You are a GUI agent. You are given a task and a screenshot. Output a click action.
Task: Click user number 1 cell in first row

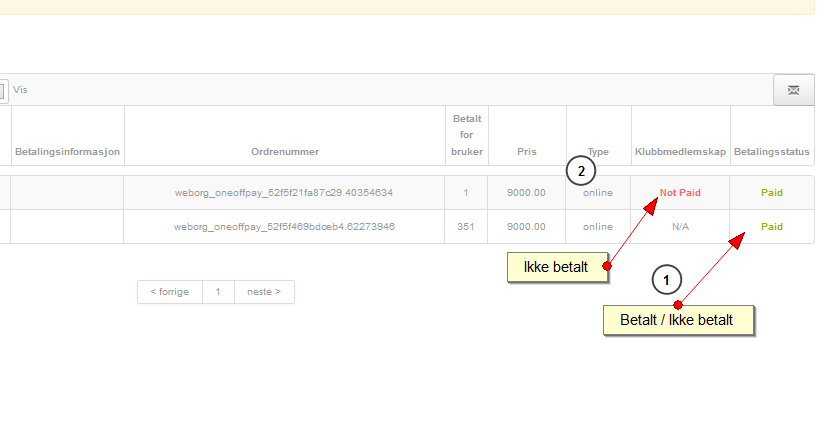[466, 193]
